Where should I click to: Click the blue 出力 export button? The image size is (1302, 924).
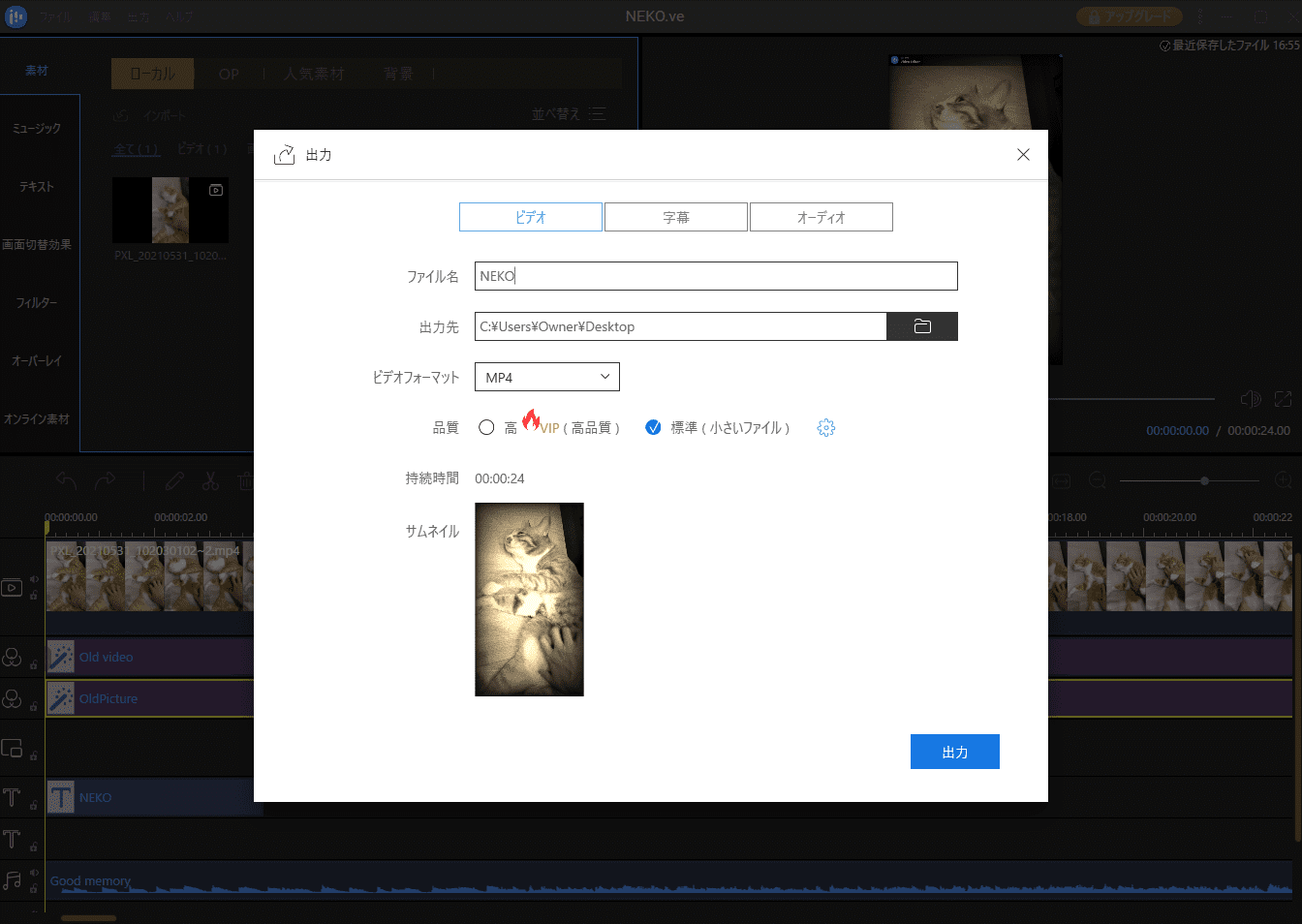(x=955, y=752)
